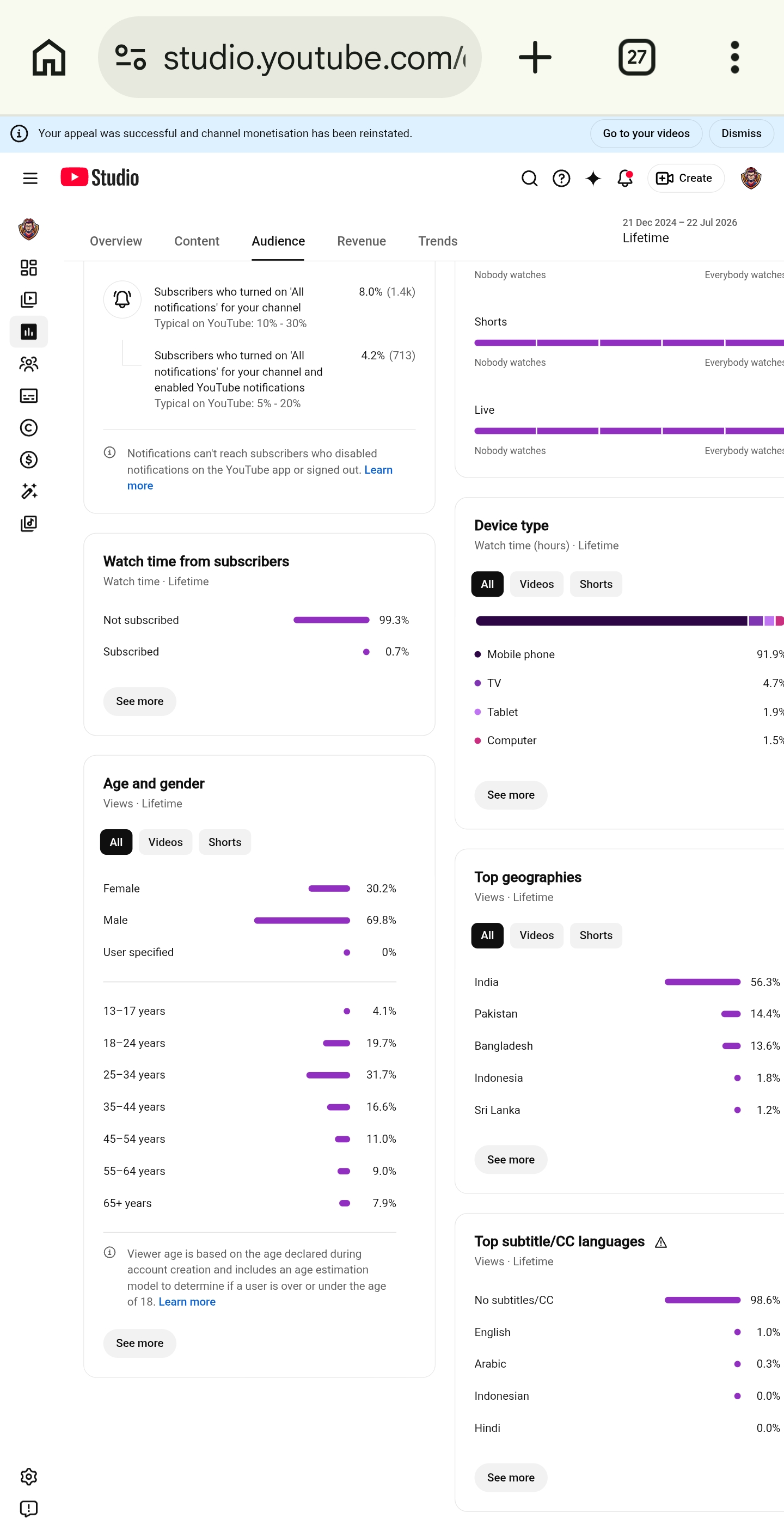Open the Send feedback icon in sidebar

click(28, 1509)
